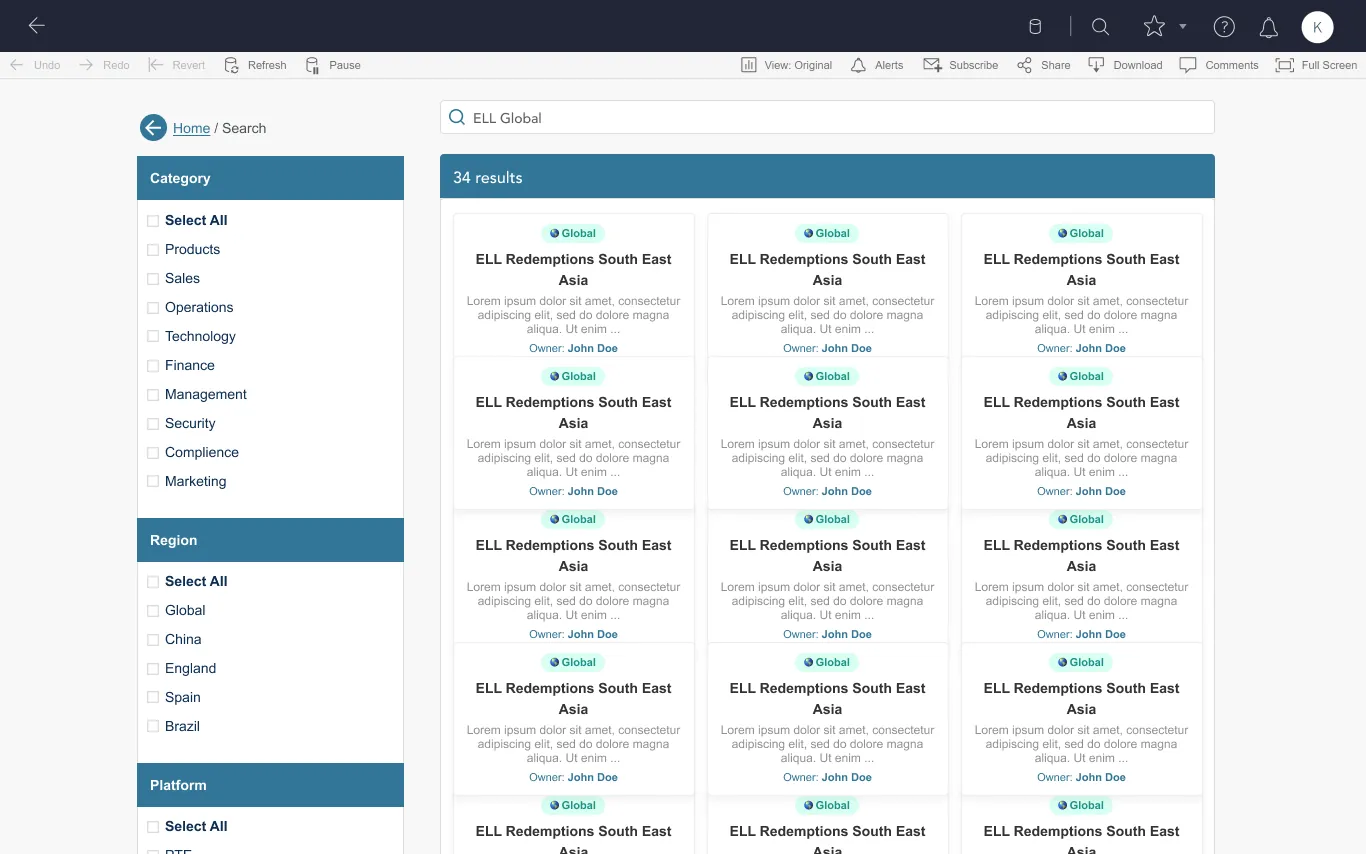Pause automatic updates
This screenshot has width=1366, height=854.
pyautogui.click(x=333, y=65)
